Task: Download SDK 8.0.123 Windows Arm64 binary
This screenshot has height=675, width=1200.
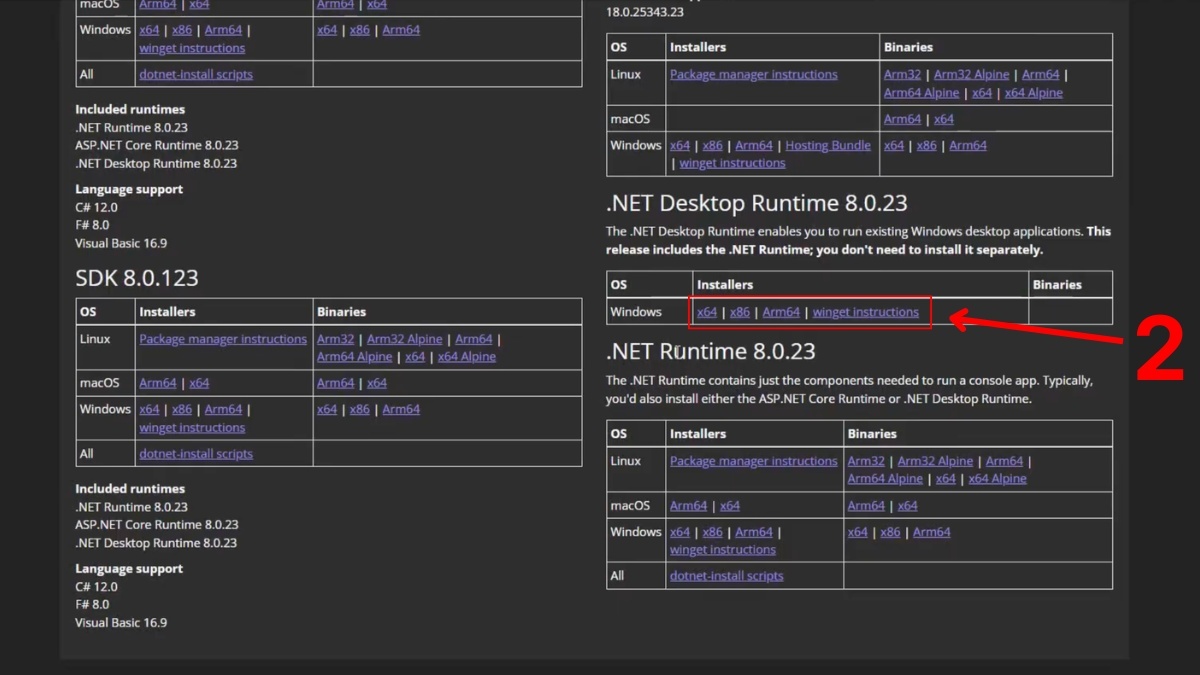Action: (401, 409)
